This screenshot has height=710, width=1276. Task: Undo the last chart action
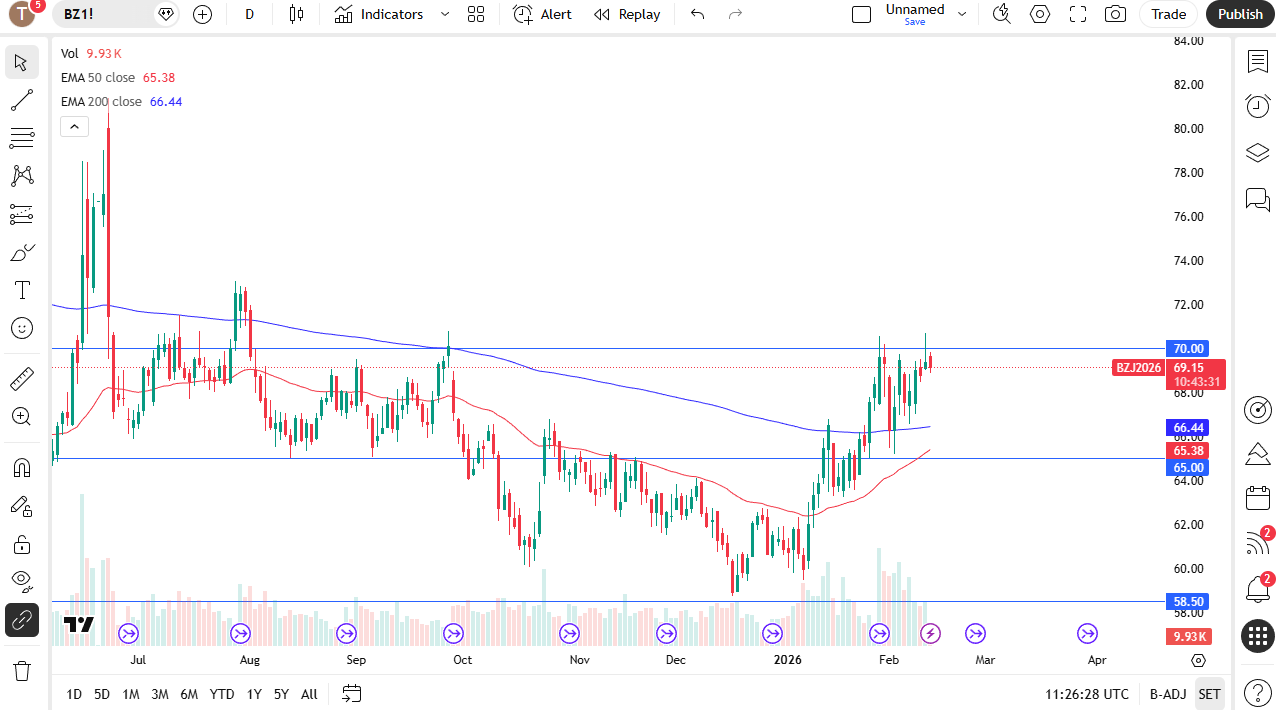tap(698, 14)
